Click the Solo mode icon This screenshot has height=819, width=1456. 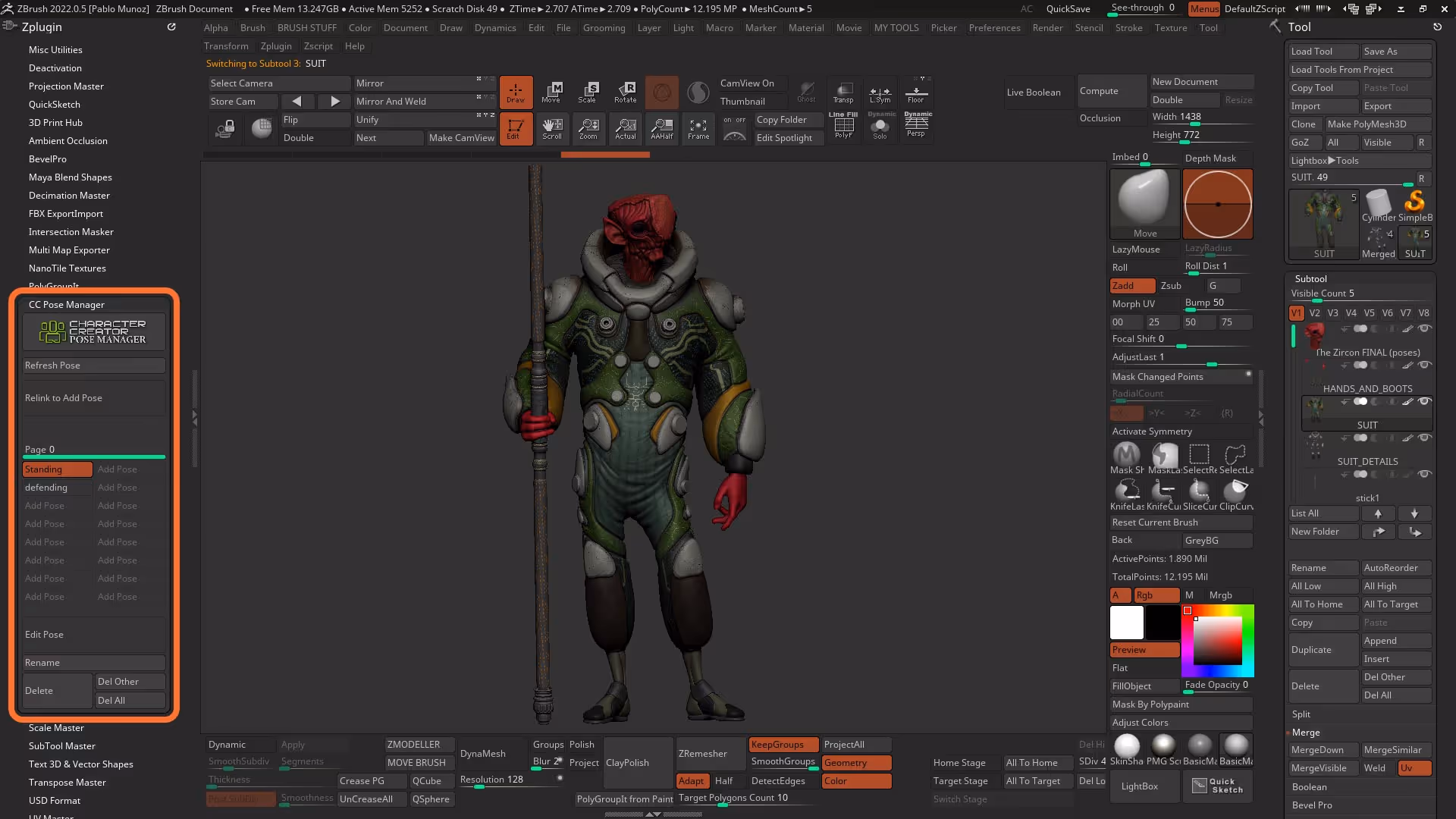click(880, 128)
